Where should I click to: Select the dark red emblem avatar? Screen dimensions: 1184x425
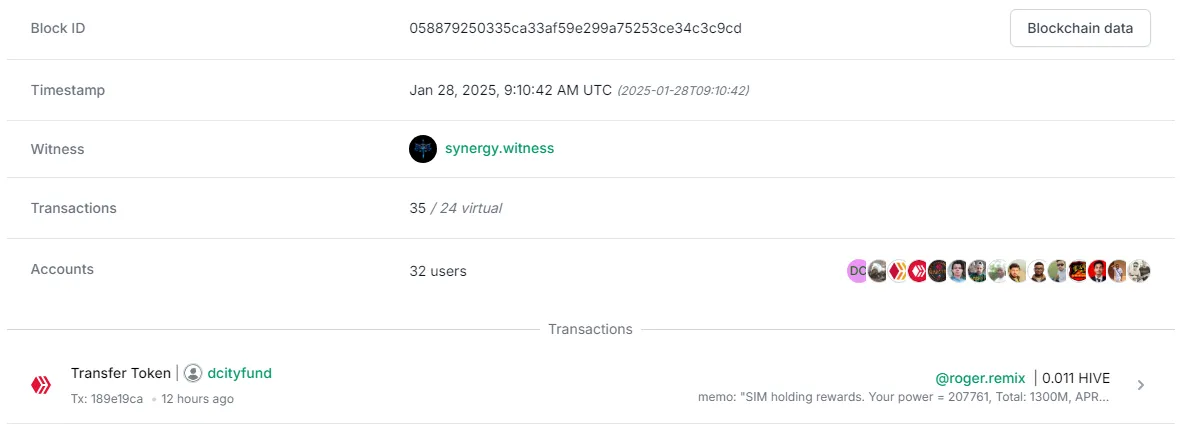click(937, 271)
